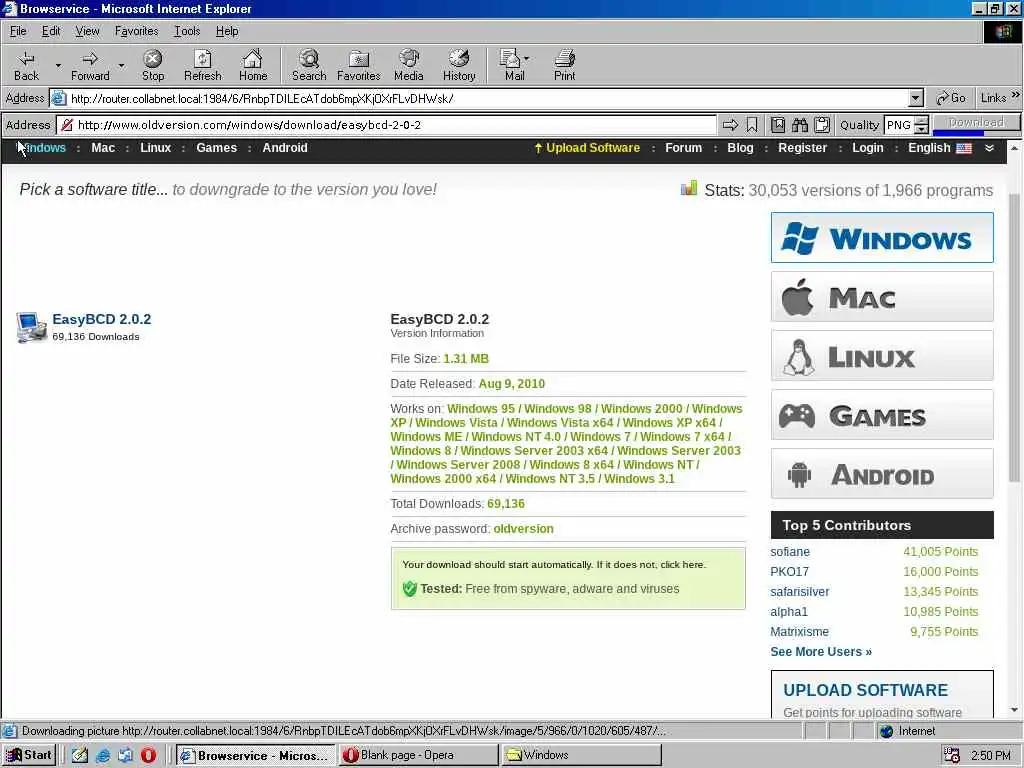Image resolution: width=1024 pixels, height=768 pixels.
Task: Click the Quality PNG value field
Action: (x=899, y=125)
